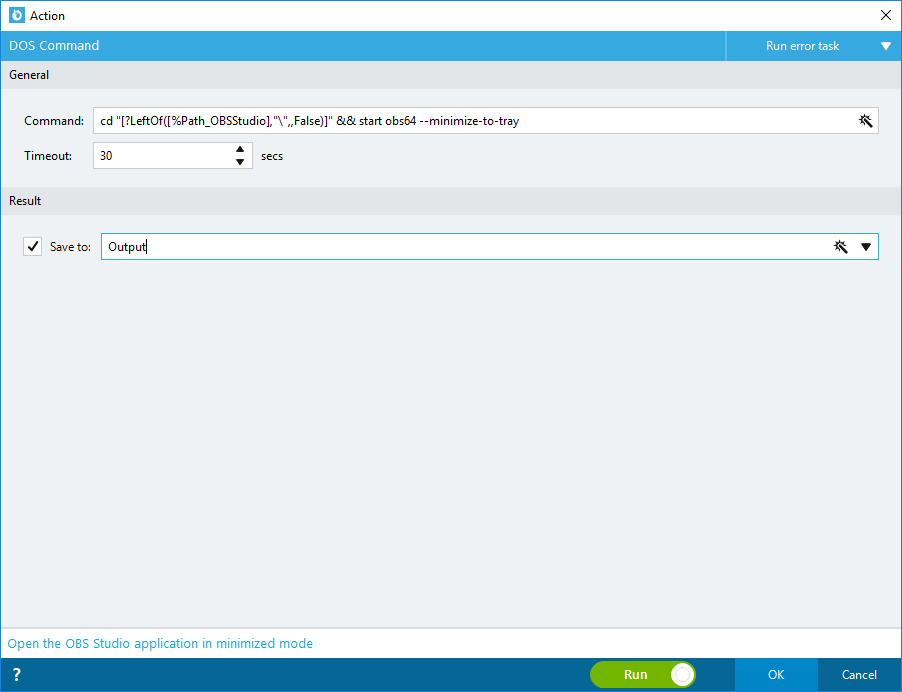902x692 pixels.
Task: Increase Timeout with the up arrow
Action: (240, 149)
